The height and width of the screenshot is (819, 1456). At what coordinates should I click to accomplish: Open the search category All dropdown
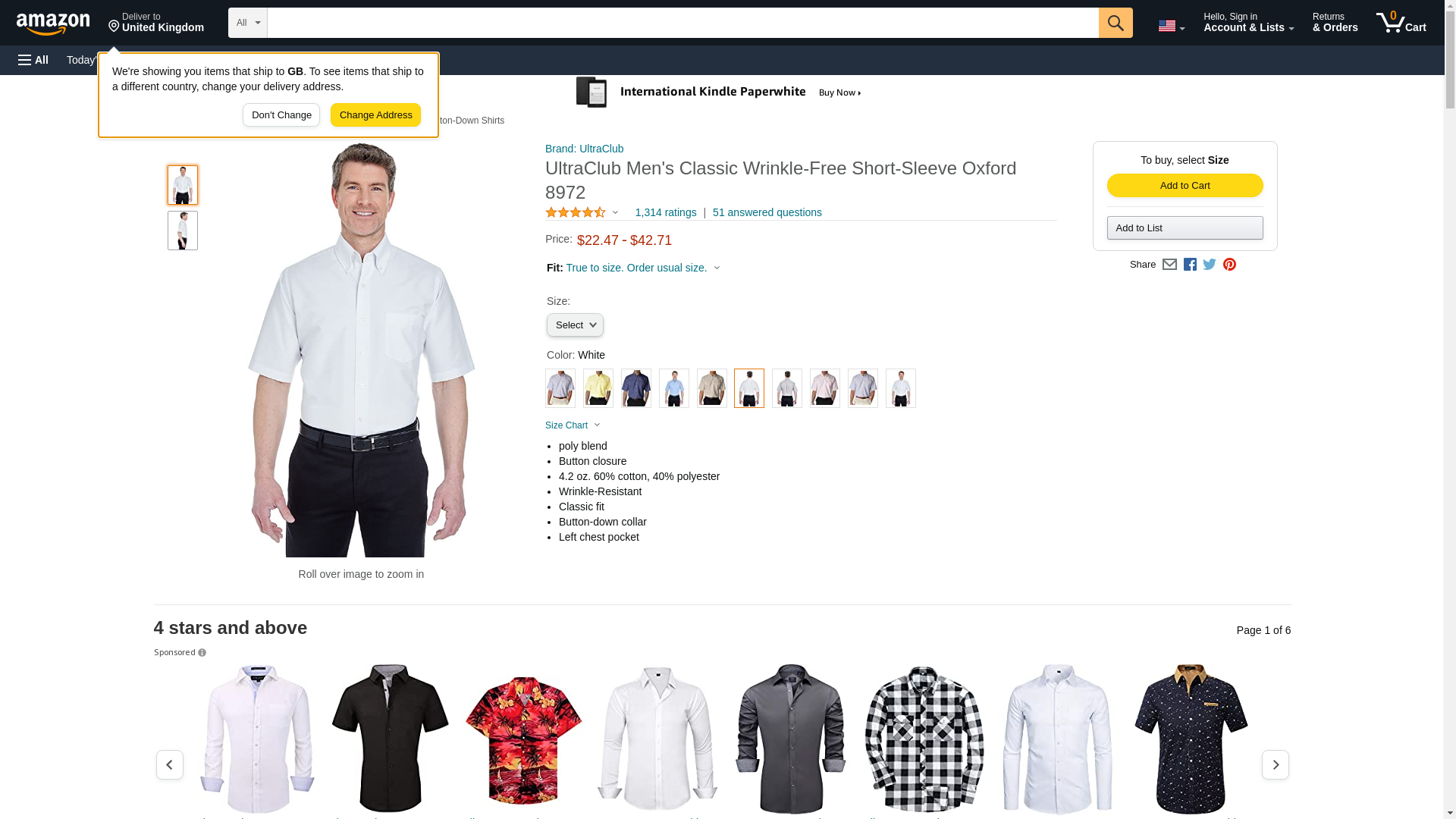tap(248, 23)
